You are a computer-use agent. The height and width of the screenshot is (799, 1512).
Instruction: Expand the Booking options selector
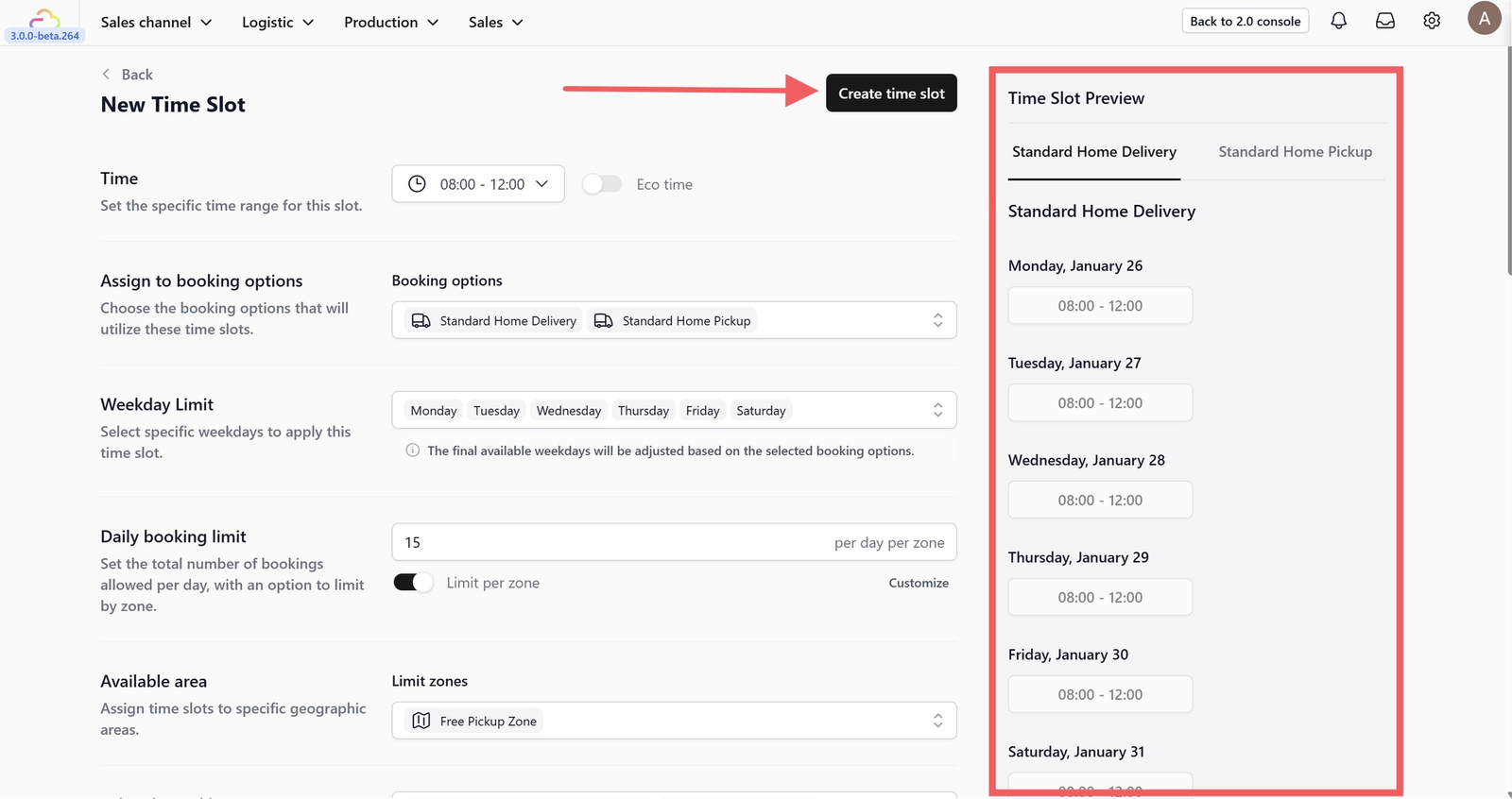pos(674,320)
